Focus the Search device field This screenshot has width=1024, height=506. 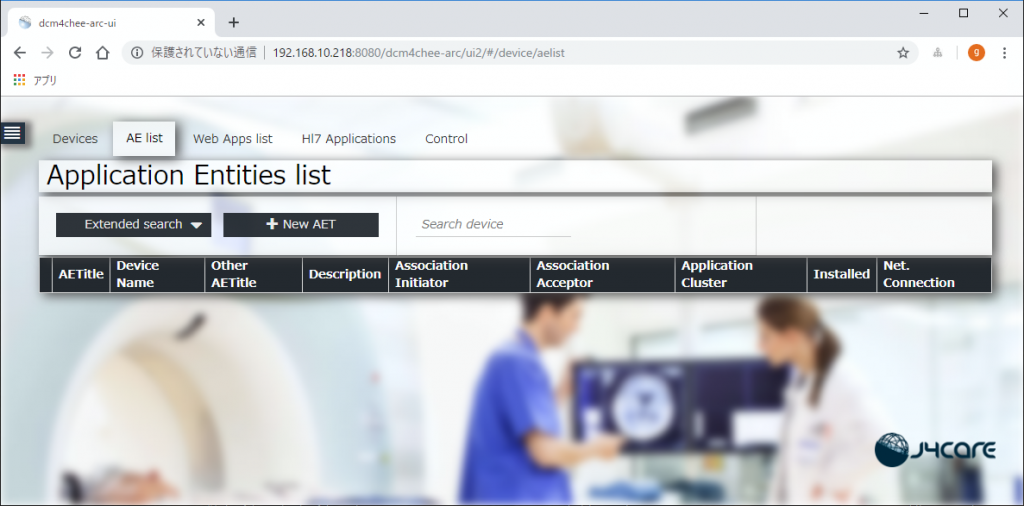(x=493, y=225)
